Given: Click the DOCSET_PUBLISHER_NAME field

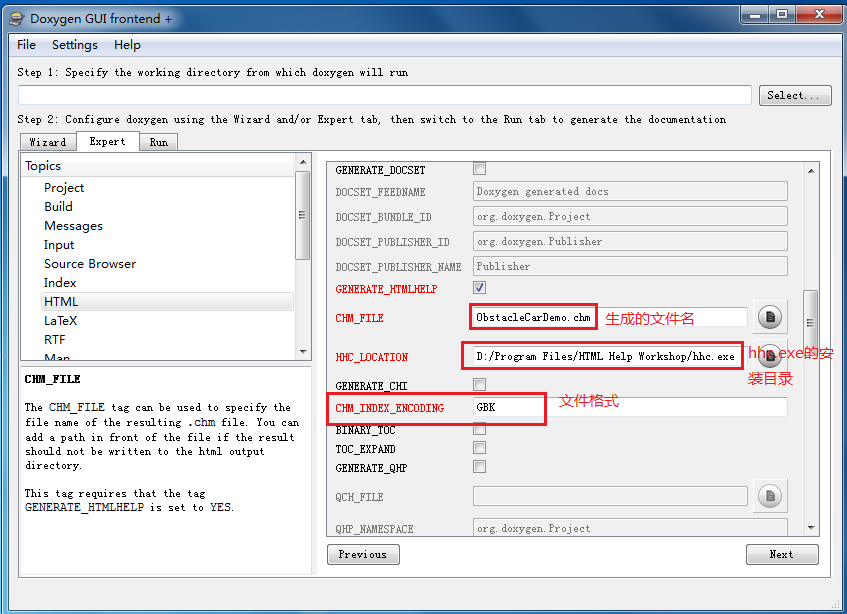Looking at the screenshot, I should tap(630, 266).
